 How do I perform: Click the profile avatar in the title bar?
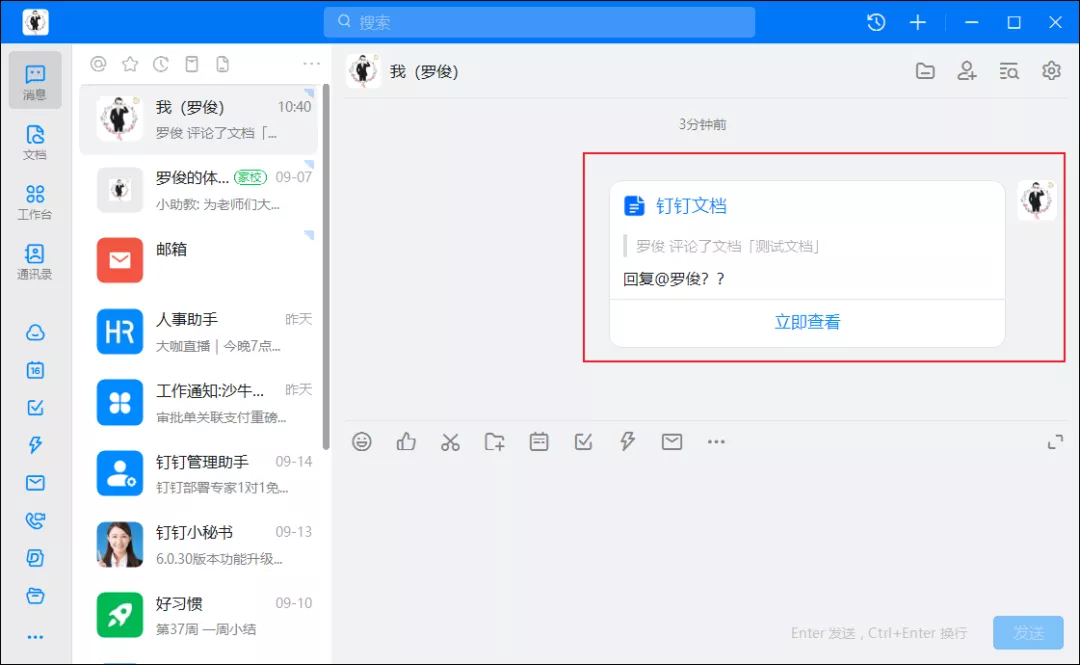tap(35, 22)
